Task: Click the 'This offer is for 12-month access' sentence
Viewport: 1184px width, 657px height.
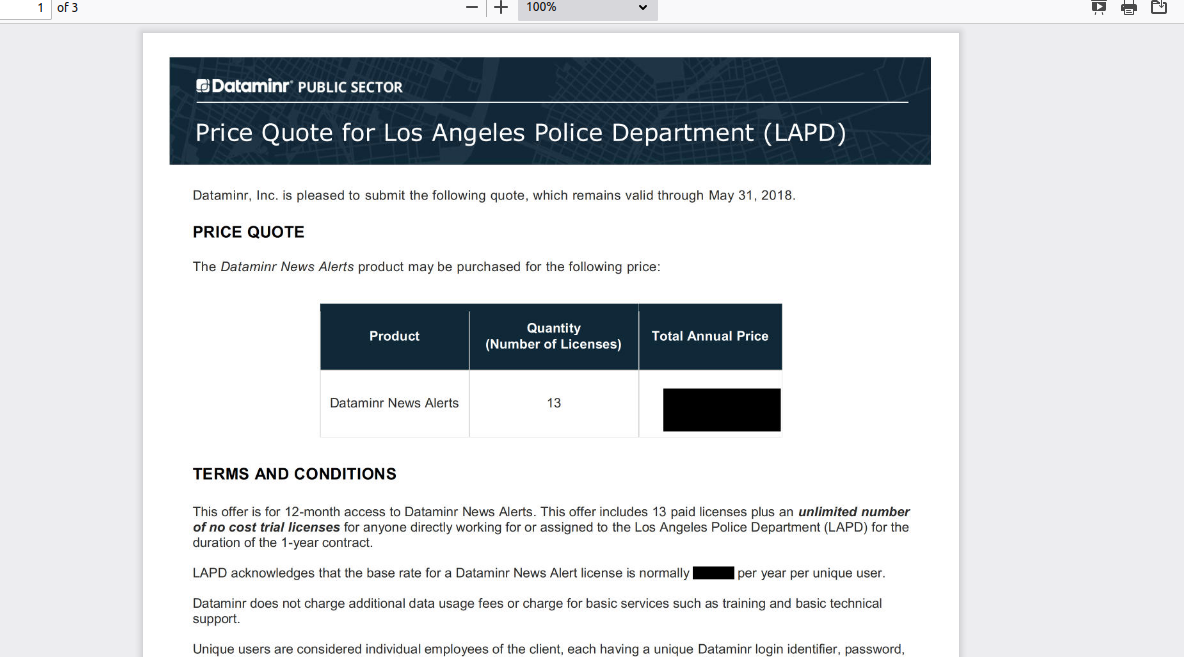Action: 365,512
